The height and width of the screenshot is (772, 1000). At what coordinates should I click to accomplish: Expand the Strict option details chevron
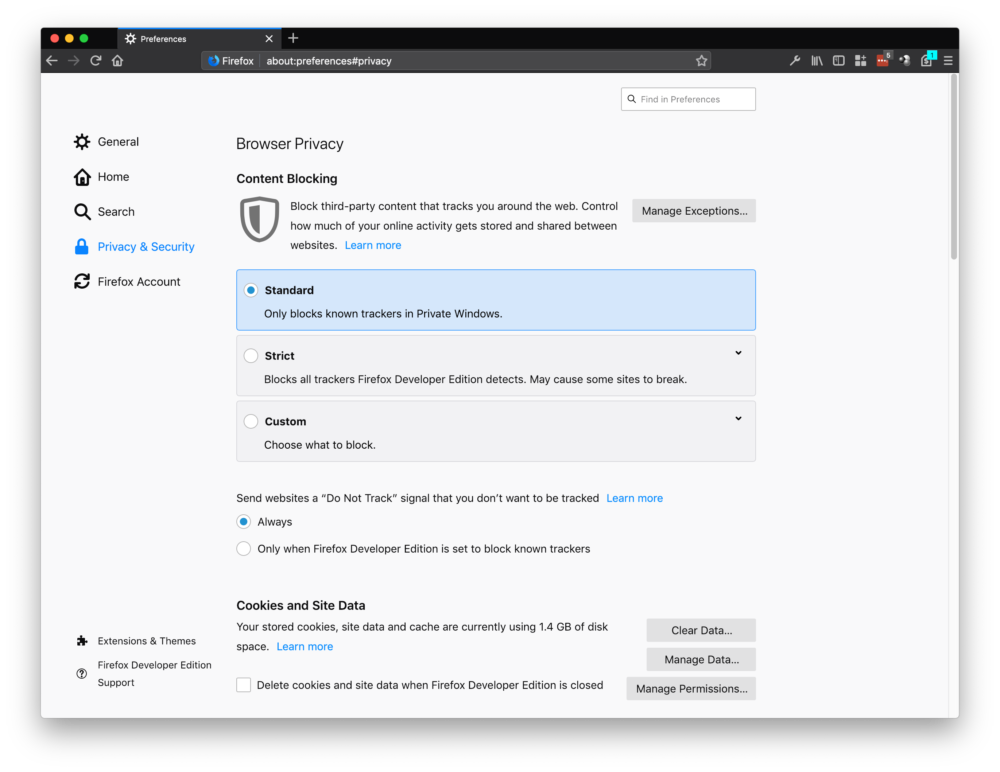pyautogui.click(x=738, y=353)
